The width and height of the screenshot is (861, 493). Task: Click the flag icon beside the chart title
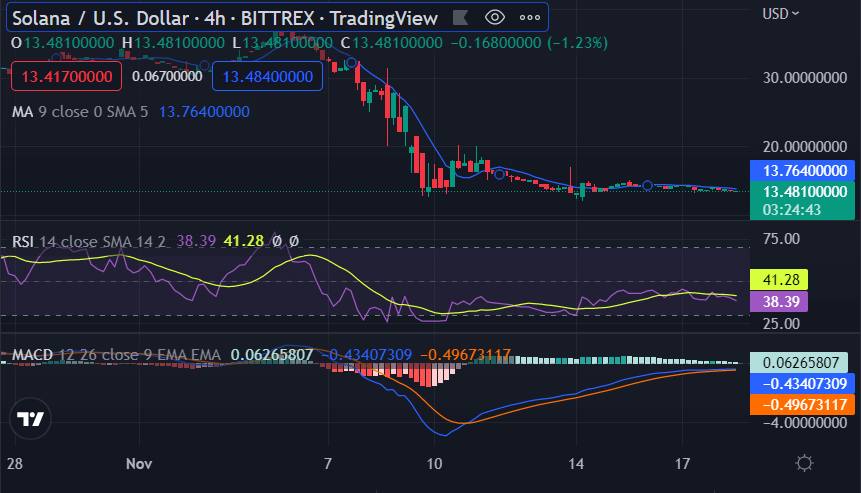(x=460, y=18)
